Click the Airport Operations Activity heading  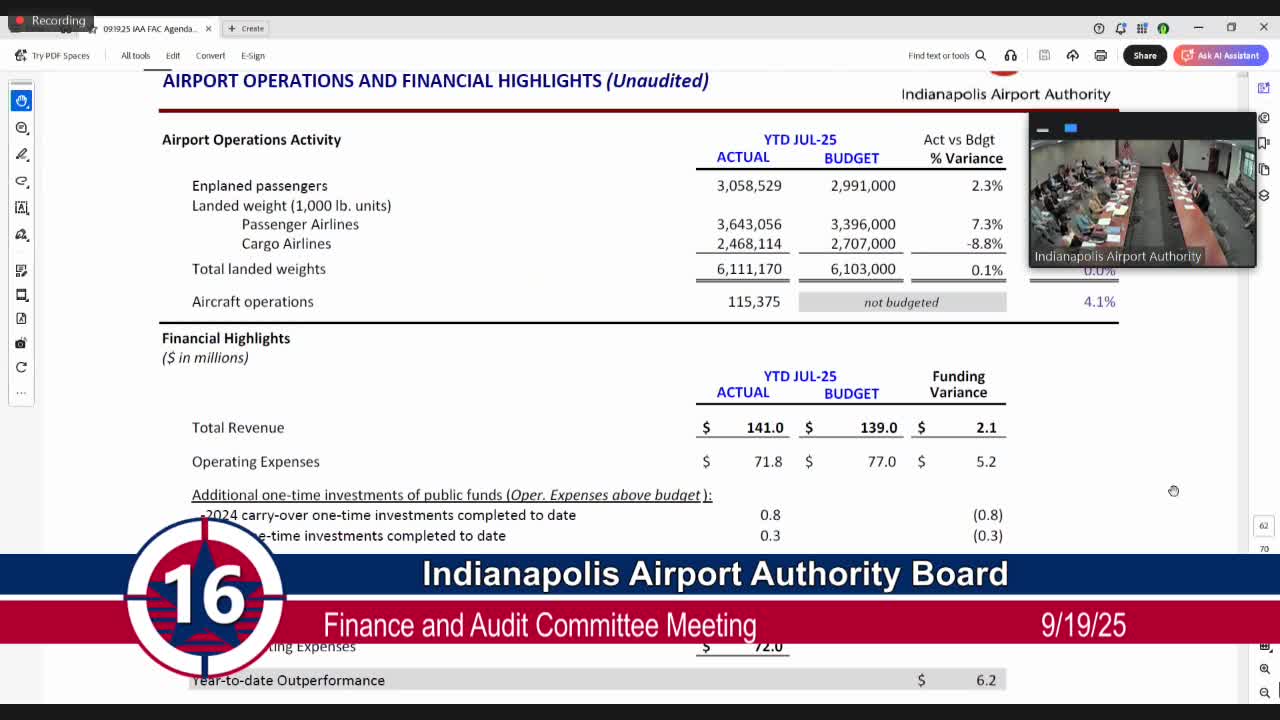coord(252,140)
